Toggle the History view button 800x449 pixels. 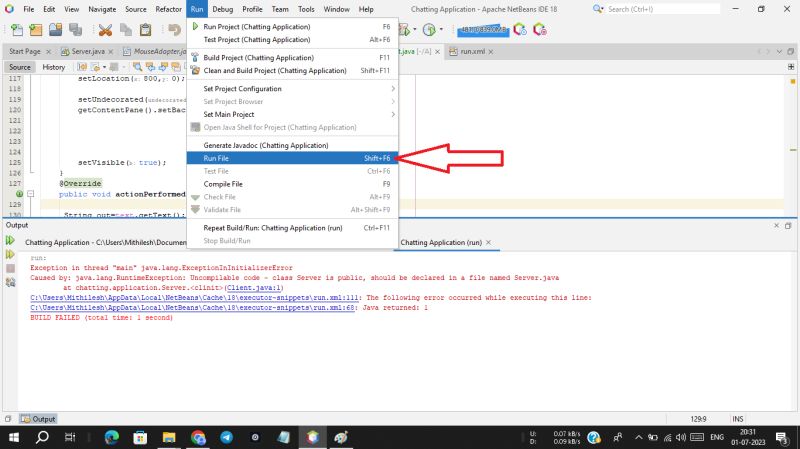pos(54,67)
